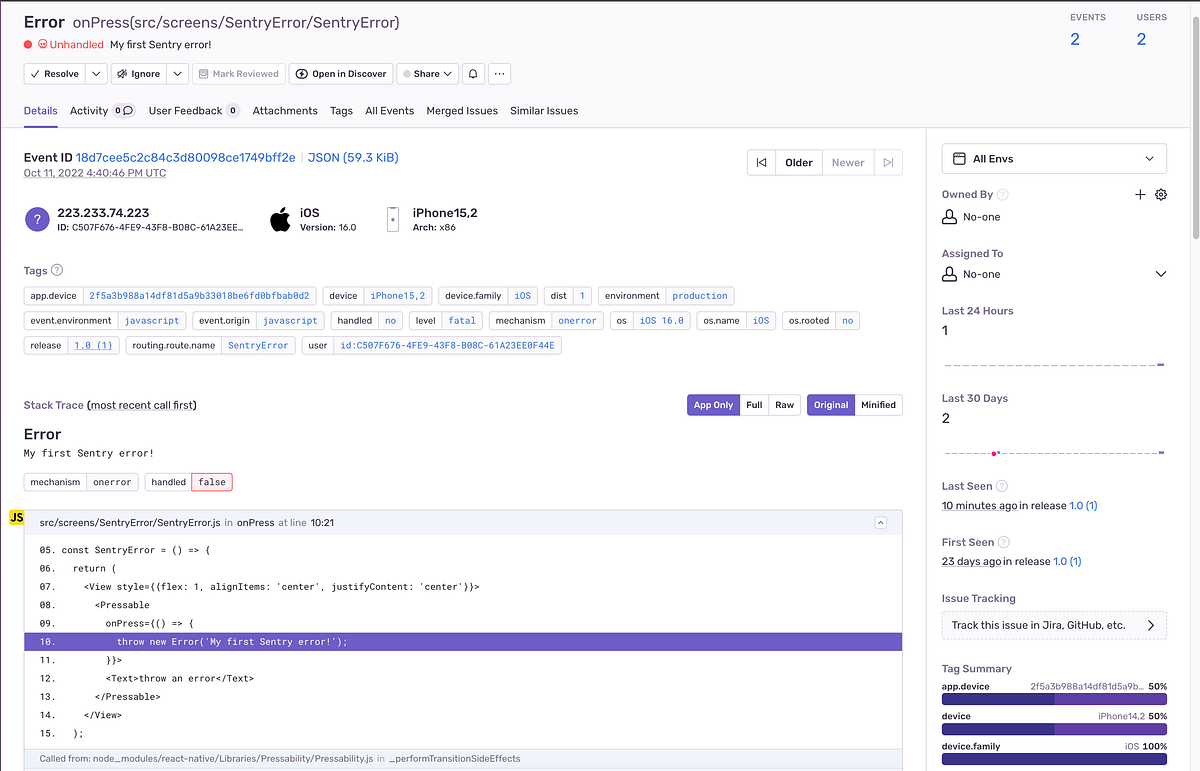
Task: Open the event ID link 18d7cee5c2c84c3d
Action: click(x=186, y=158)
